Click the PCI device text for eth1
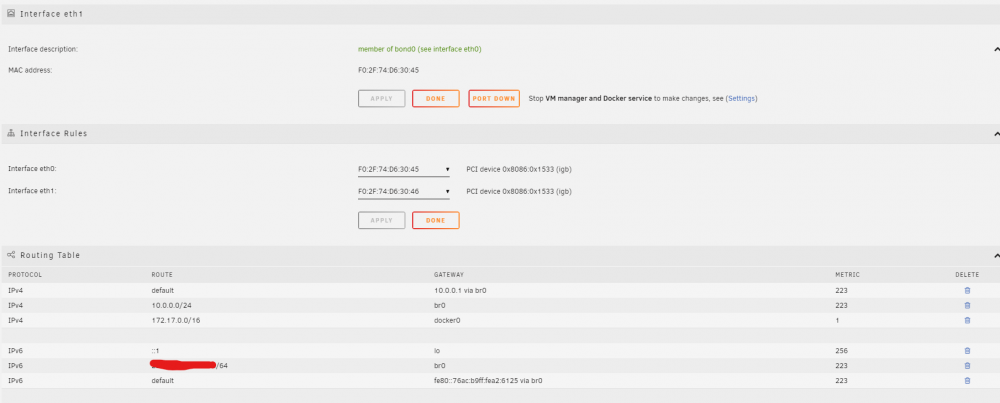 518,191
